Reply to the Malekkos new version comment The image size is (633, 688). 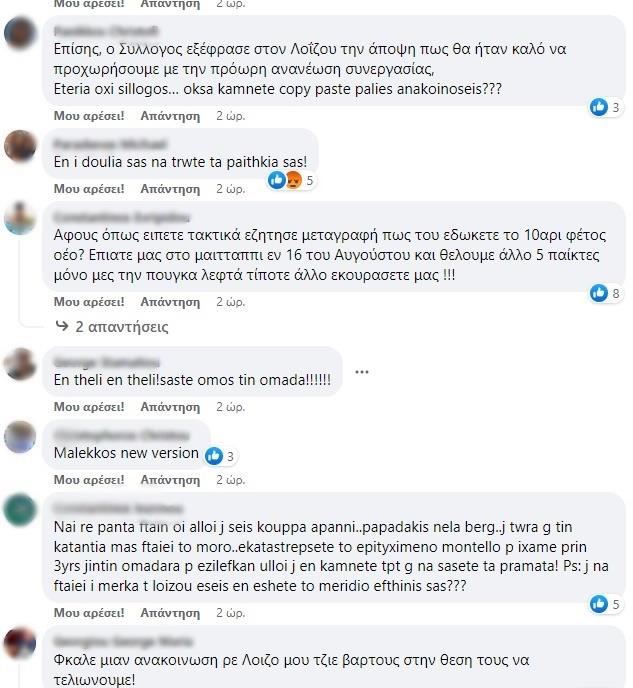coord(170,480)
